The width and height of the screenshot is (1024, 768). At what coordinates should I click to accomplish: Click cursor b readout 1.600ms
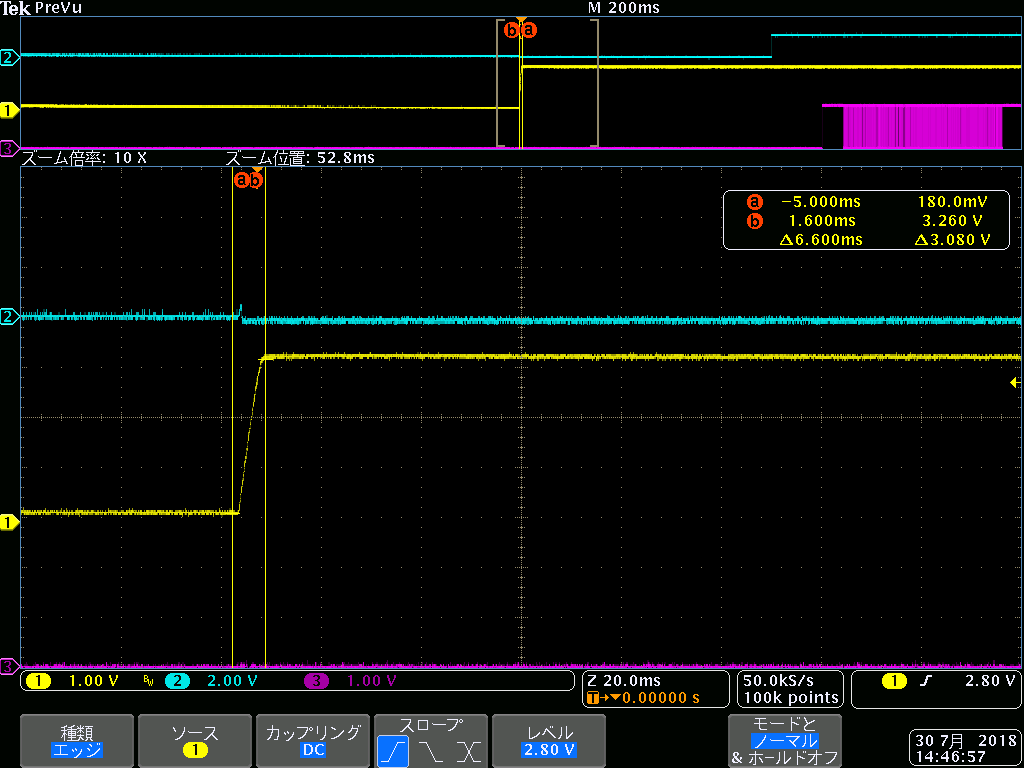click(x=824, y=221)
